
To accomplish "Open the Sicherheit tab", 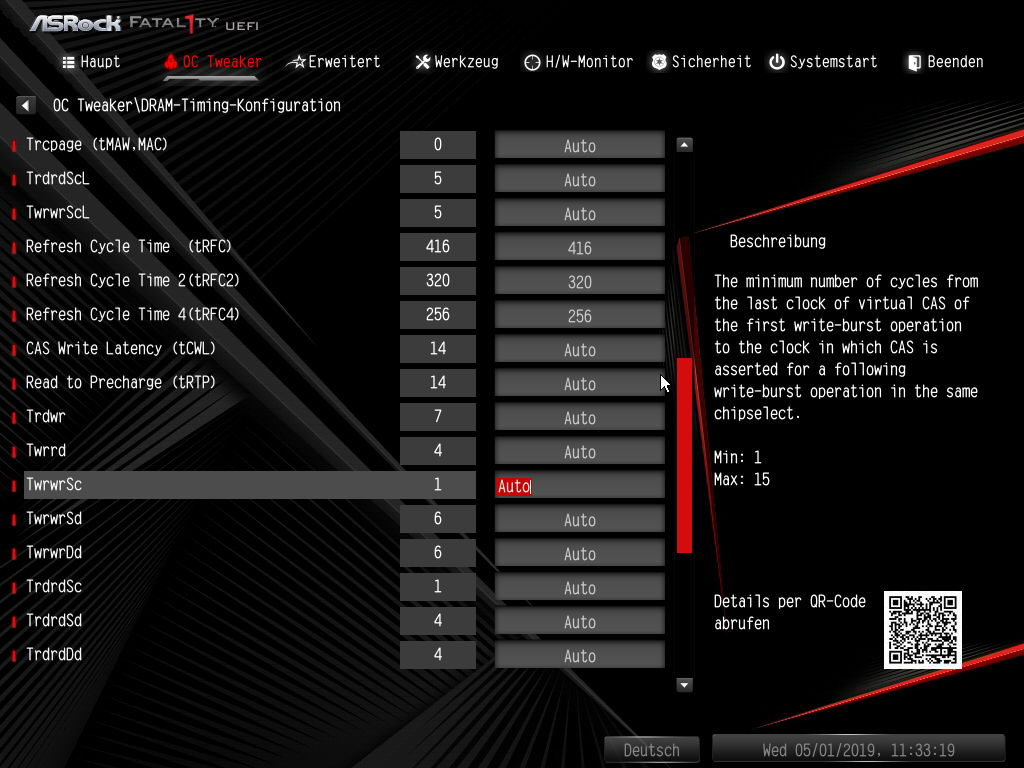I will (701, 62).
